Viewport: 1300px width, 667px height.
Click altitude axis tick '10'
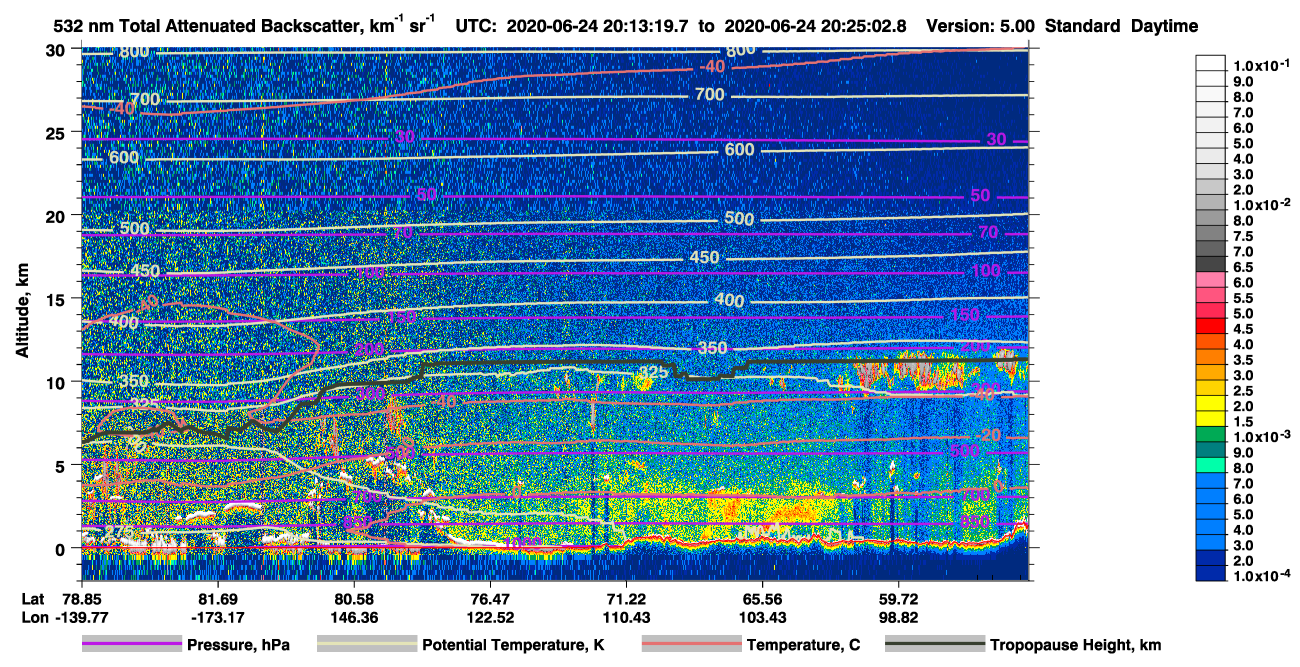tap(58, 382)
